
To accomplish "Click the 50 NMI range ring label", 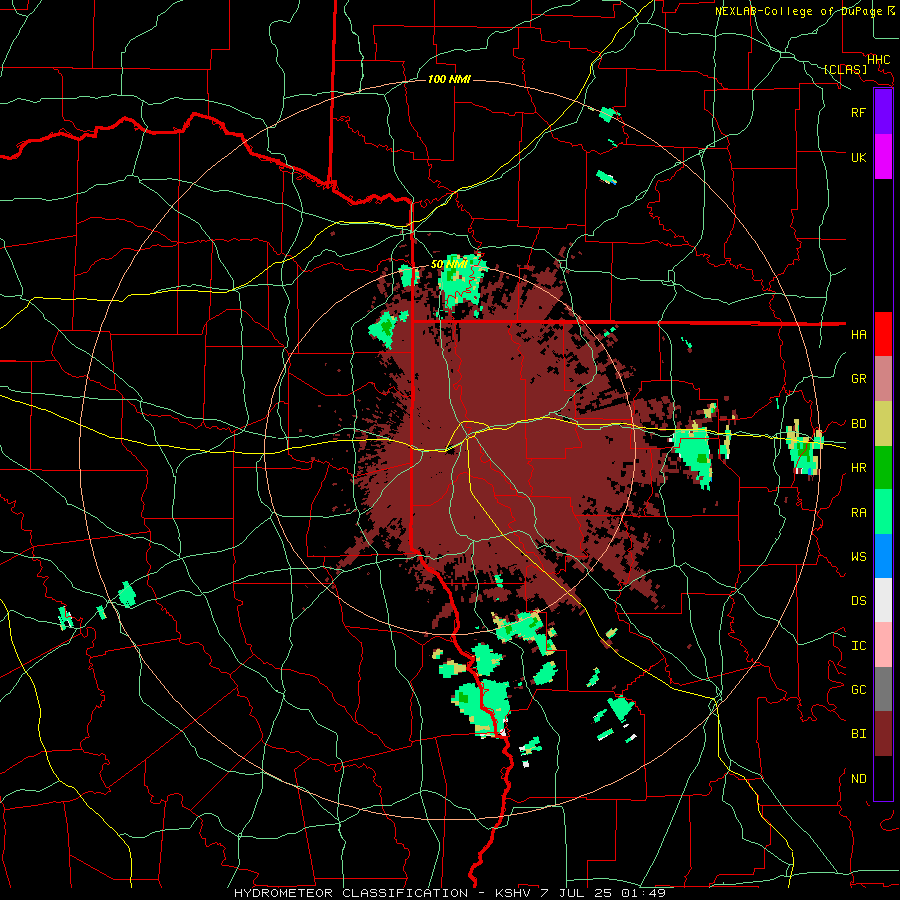I will [449, 265].
